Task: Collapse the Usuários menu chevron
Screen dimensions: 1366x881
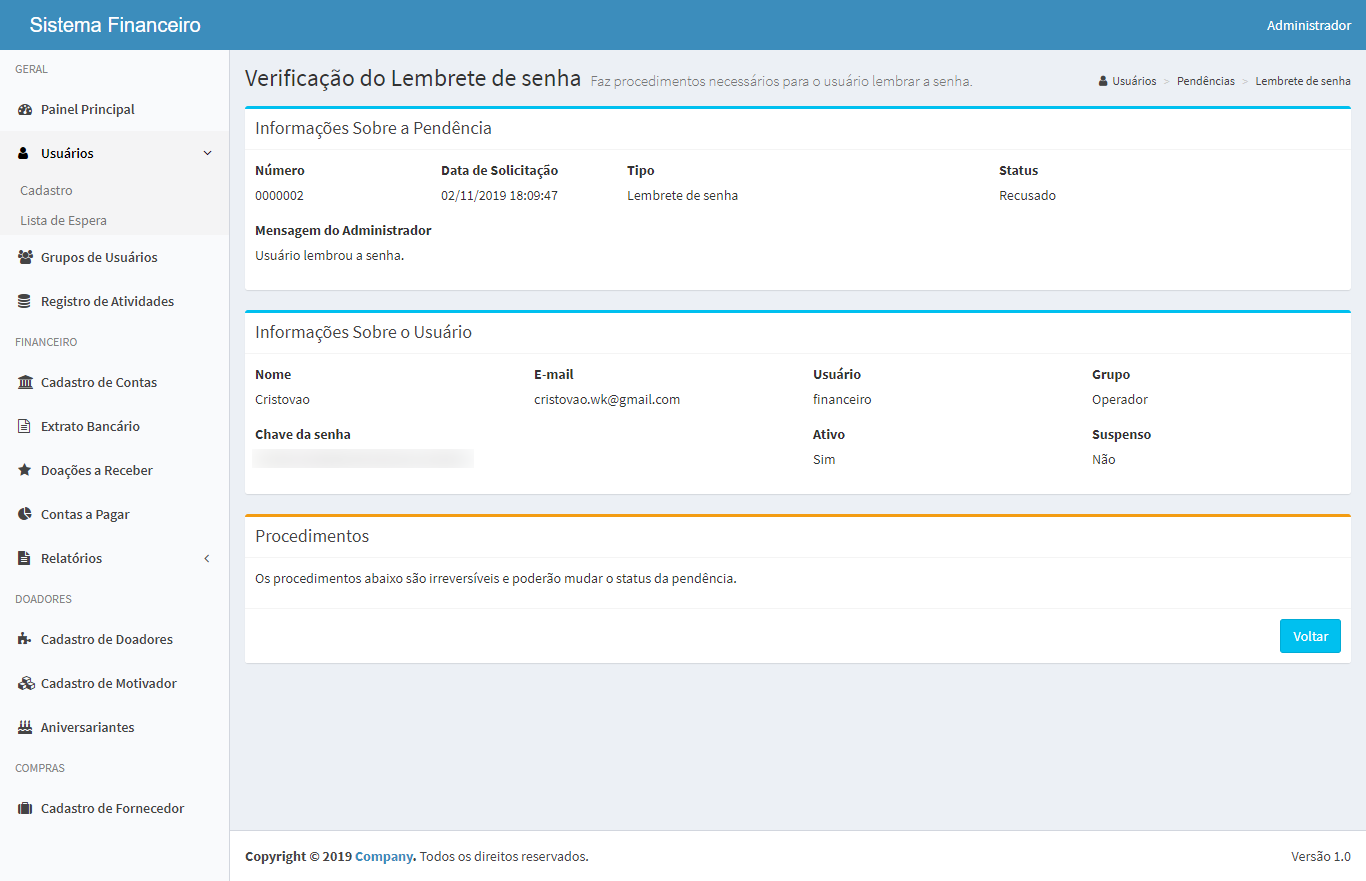Action: pyautogui.click(x=207, y=154)
